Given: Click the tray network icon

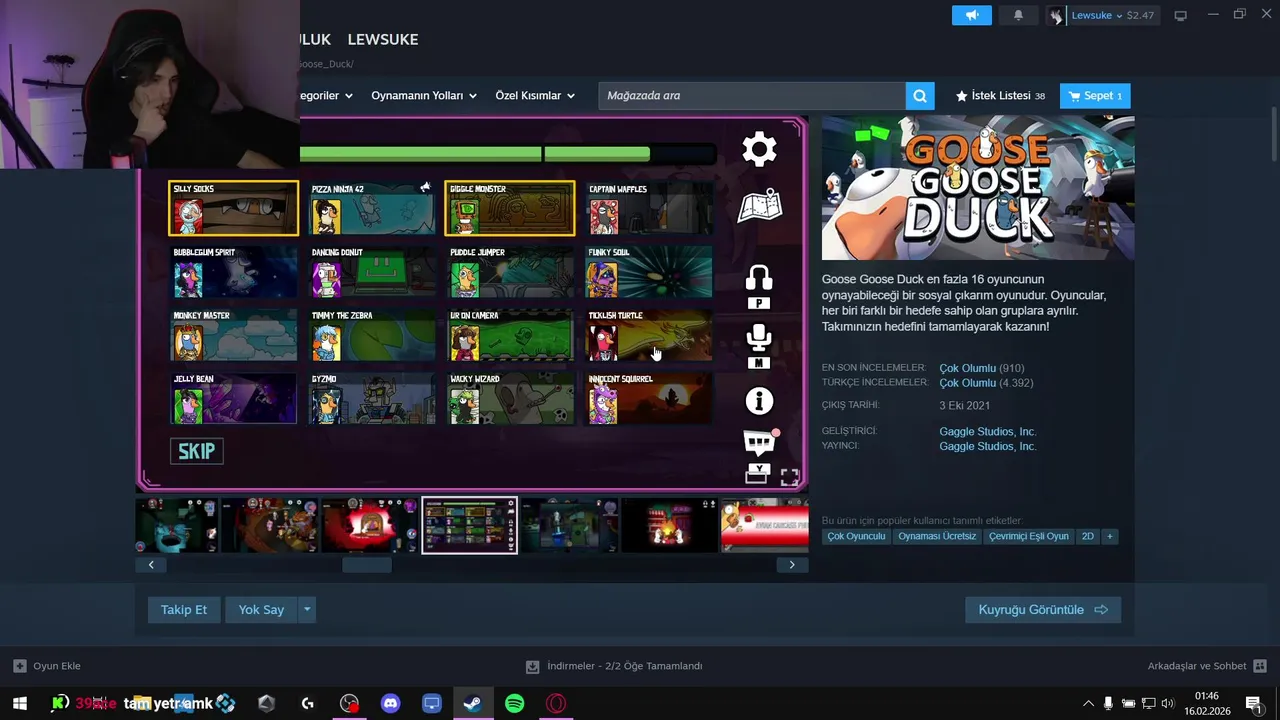Looking at the screenshot, I should (x=1148, y=704).
